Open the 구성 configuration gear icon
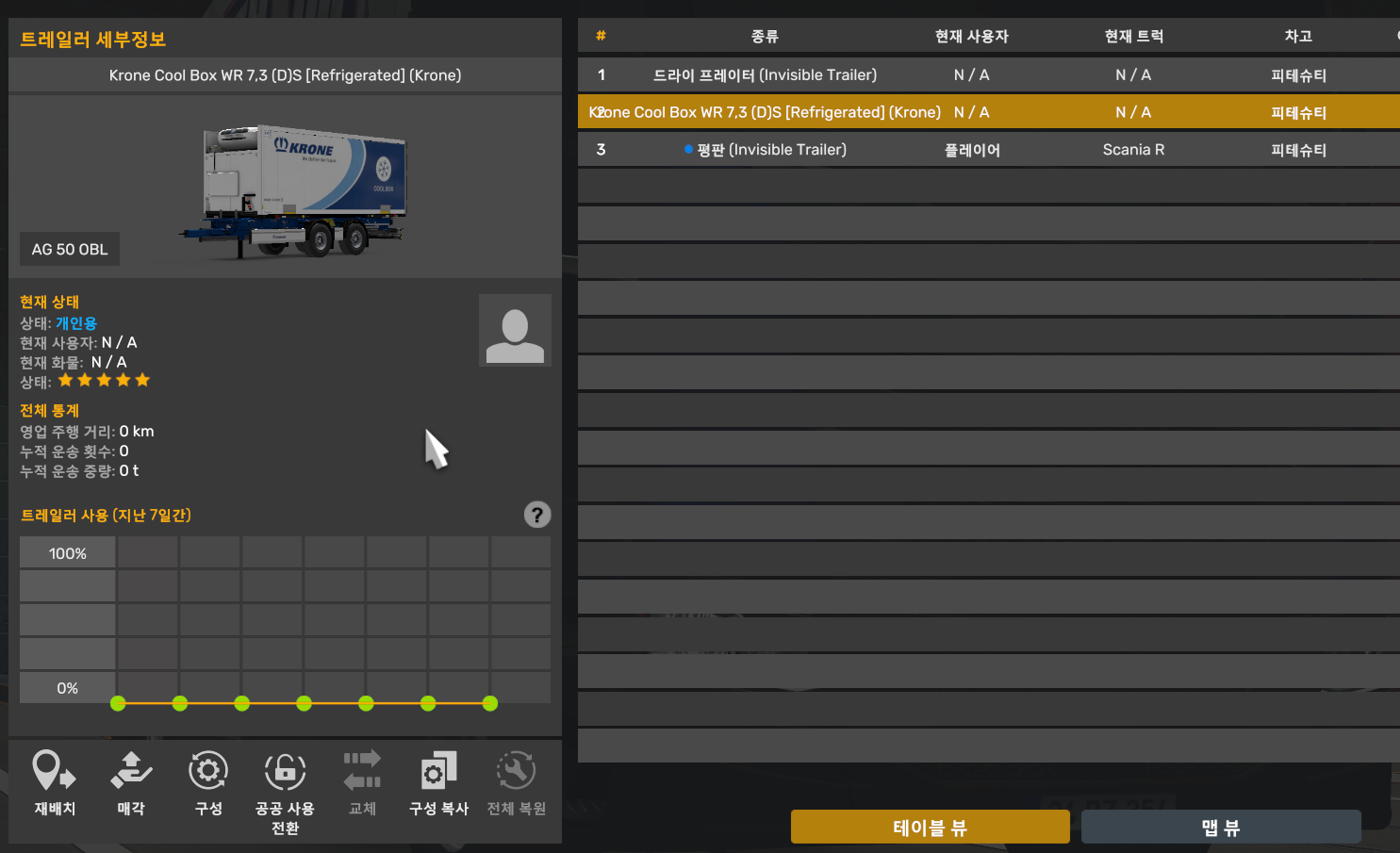The height and width of the screenshot is (853, 1400). point(208,771)
